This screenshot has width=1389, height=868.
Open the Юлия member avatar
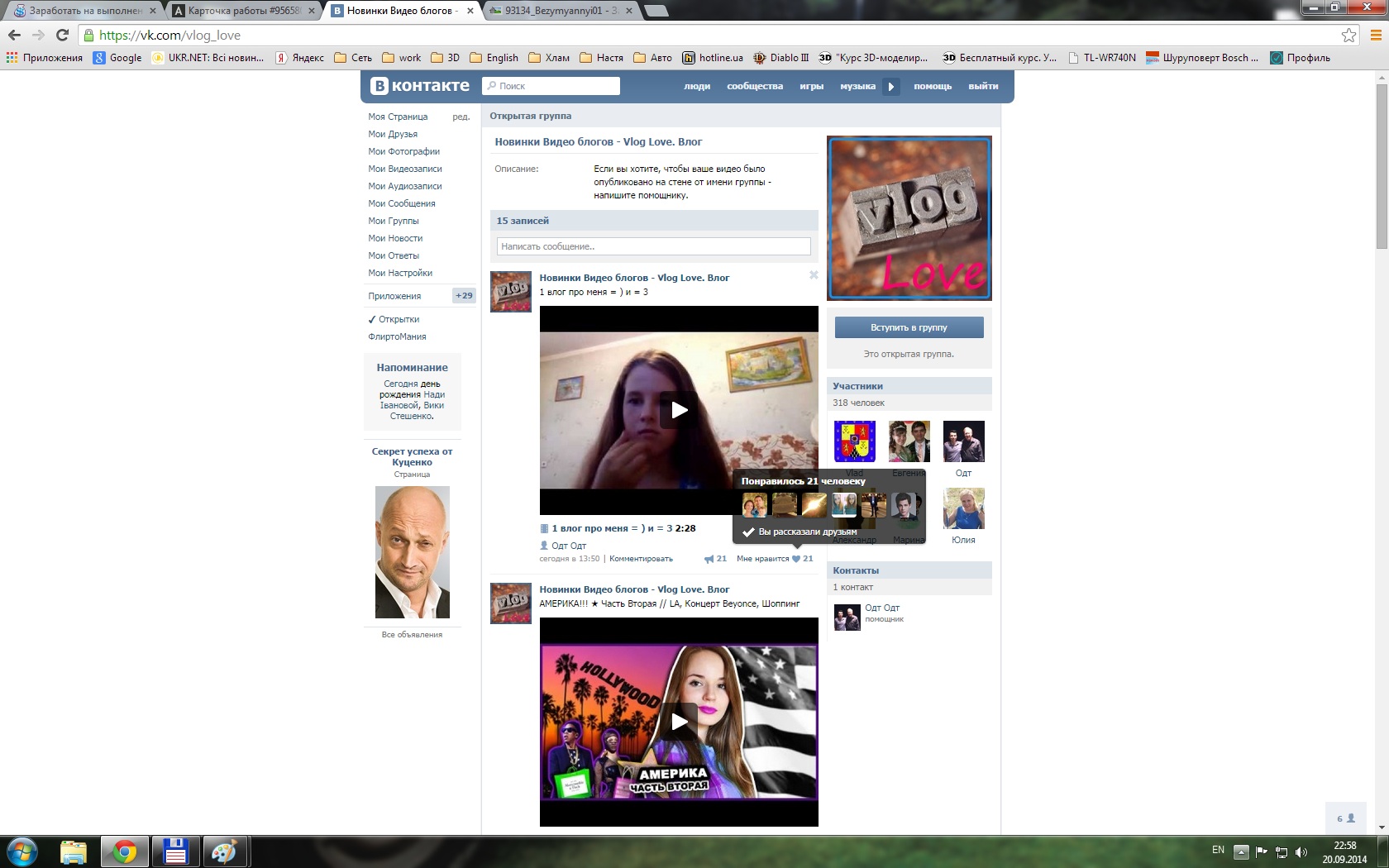963,508
